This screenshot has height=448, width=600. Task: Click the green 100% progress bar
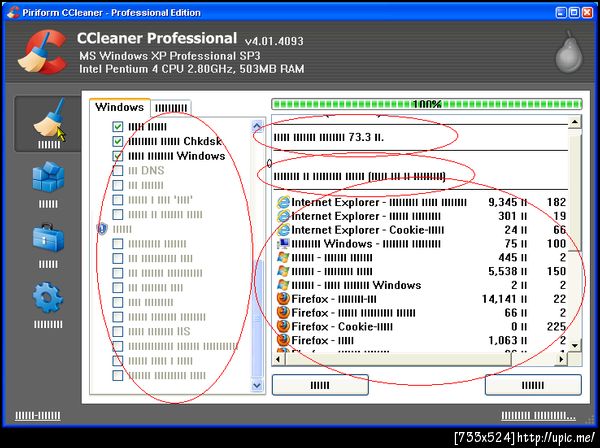[427, 104]
